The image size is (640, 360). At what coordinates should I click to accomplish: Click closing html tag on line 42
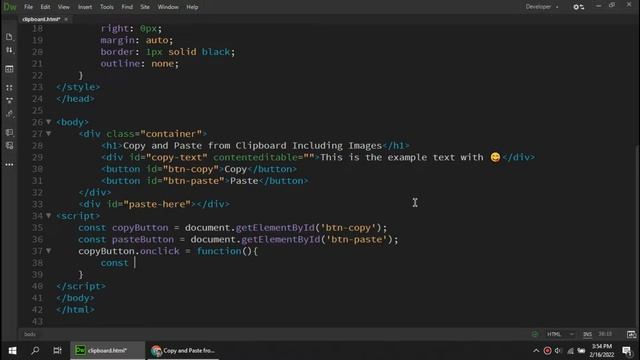tap(75, 309)
